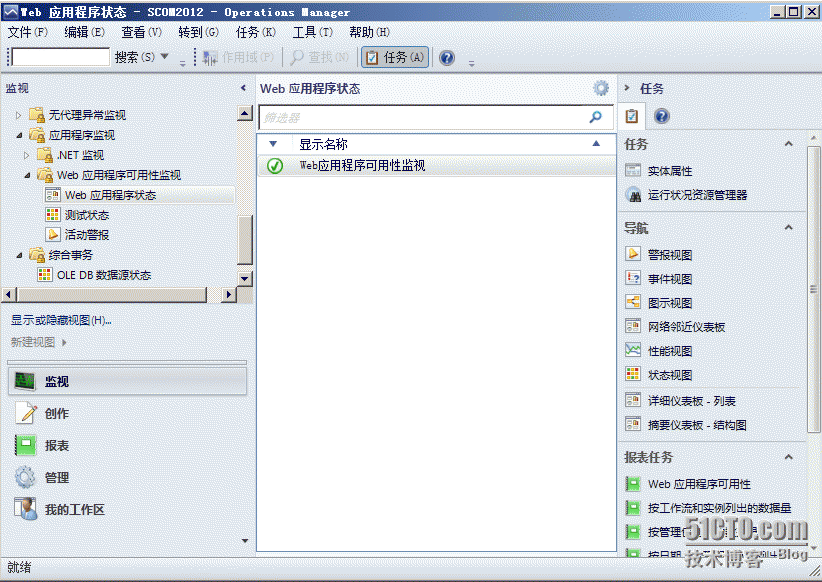Open 摘要仪表板 - 结构图 item
Screen dimensions: 822x582
[697, 425]
